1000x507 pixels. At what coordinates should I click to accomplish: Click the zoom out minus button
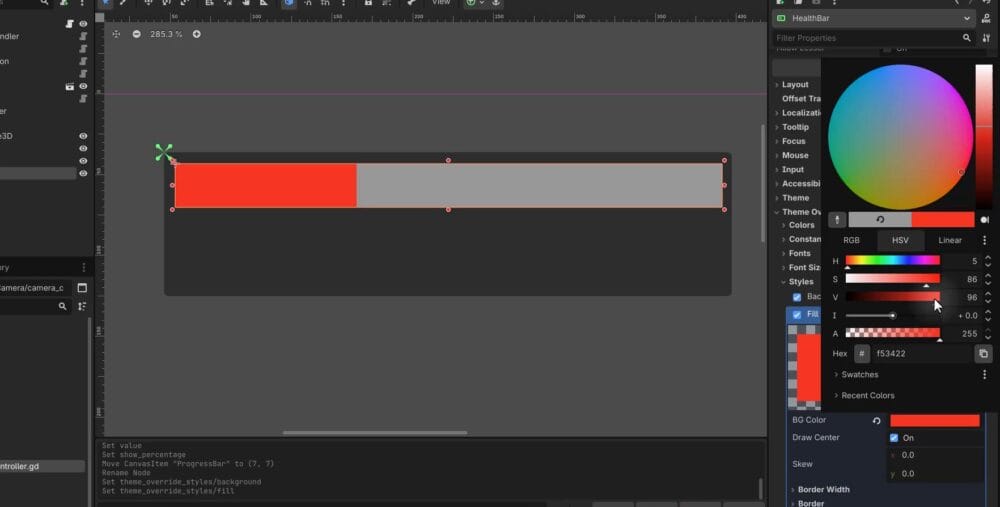click(136, 34)
